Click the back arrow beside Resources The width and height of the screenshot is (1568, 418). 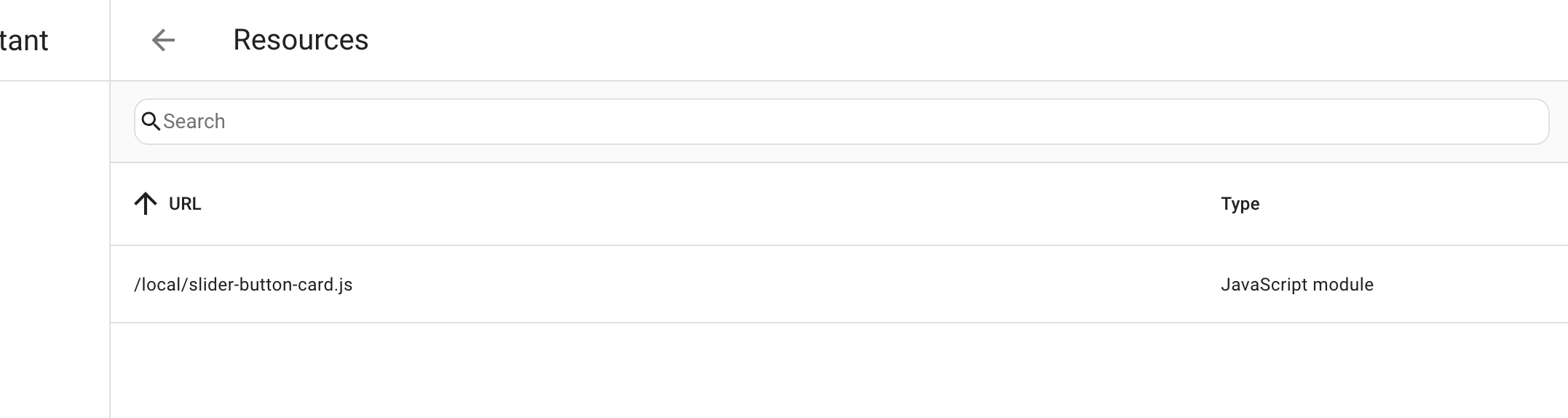[x=163, y=40]
